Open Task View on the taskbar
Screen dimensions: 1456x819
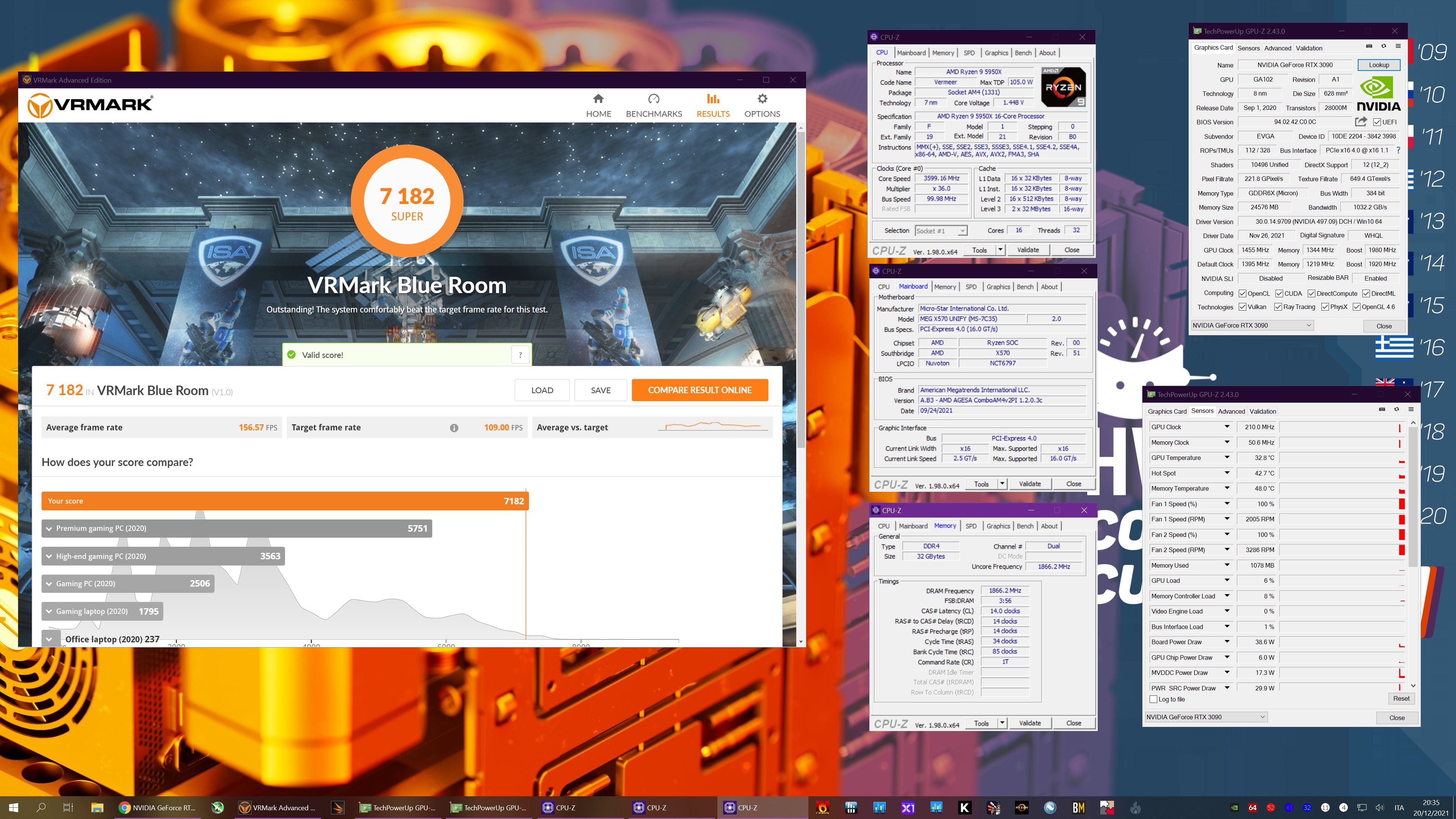point(68,808)
